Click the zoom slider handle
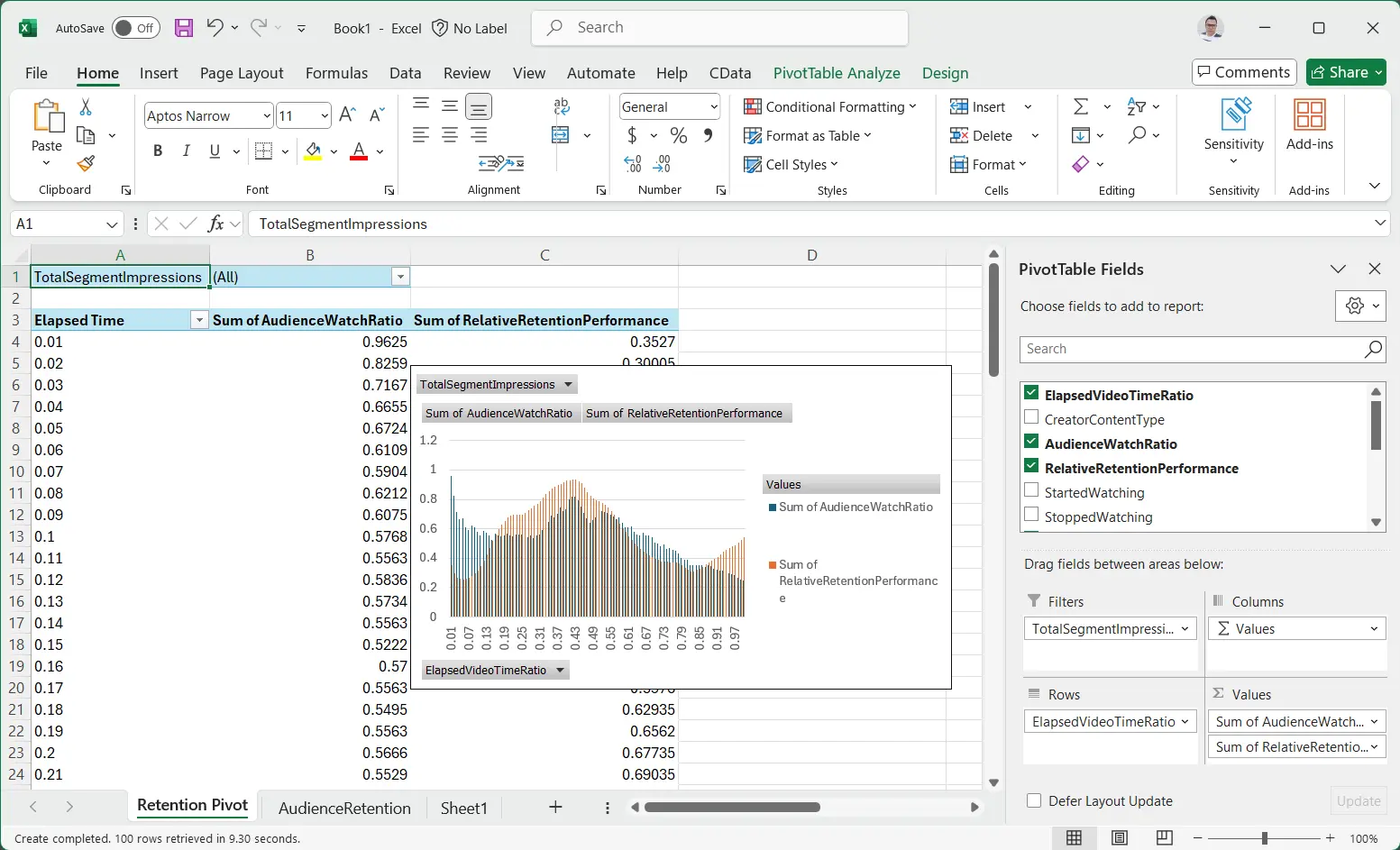 click(1264, 837)
